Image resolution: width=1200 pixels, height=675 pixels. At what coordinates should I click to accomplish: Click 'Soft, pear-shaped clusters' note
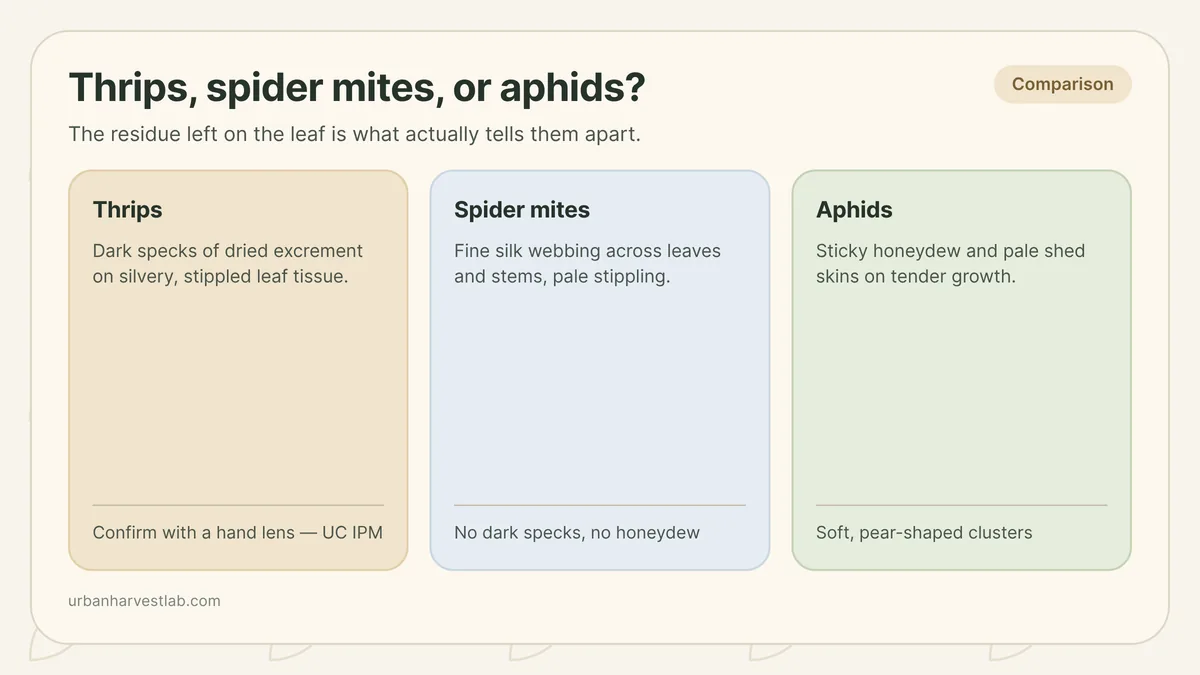924,532
